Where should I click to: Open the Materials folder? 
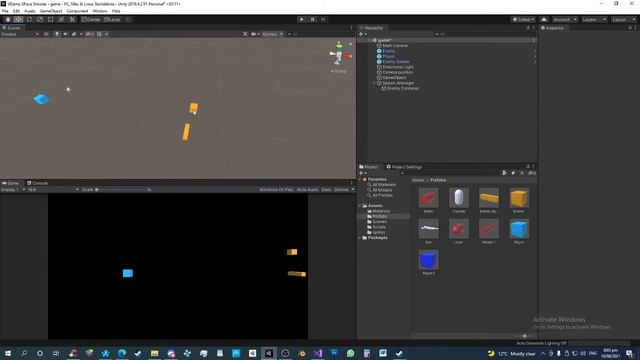pos(381,211)
